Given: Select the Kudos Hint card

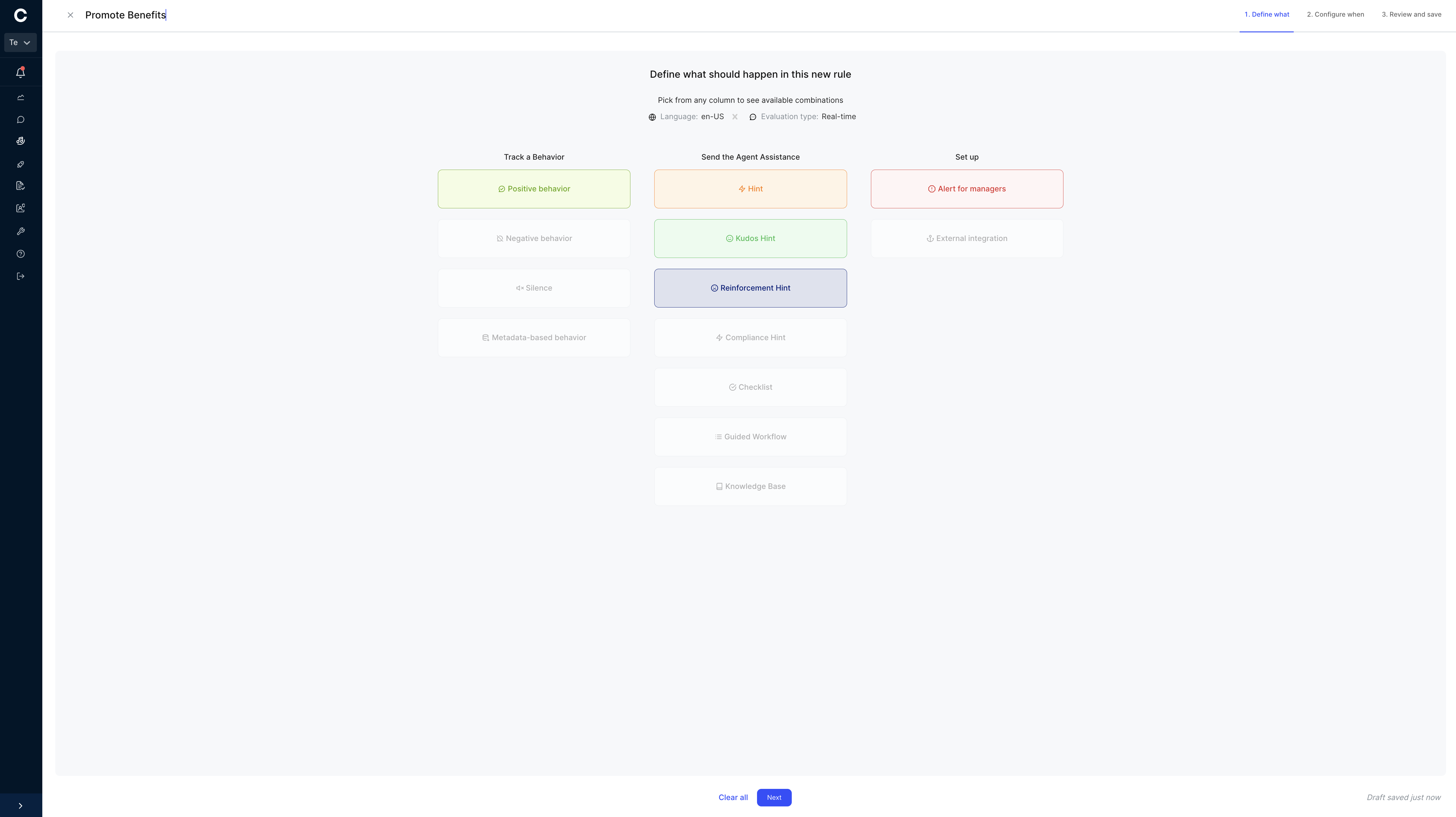Looking at the screenshot, I should click(x=751, y=239).
